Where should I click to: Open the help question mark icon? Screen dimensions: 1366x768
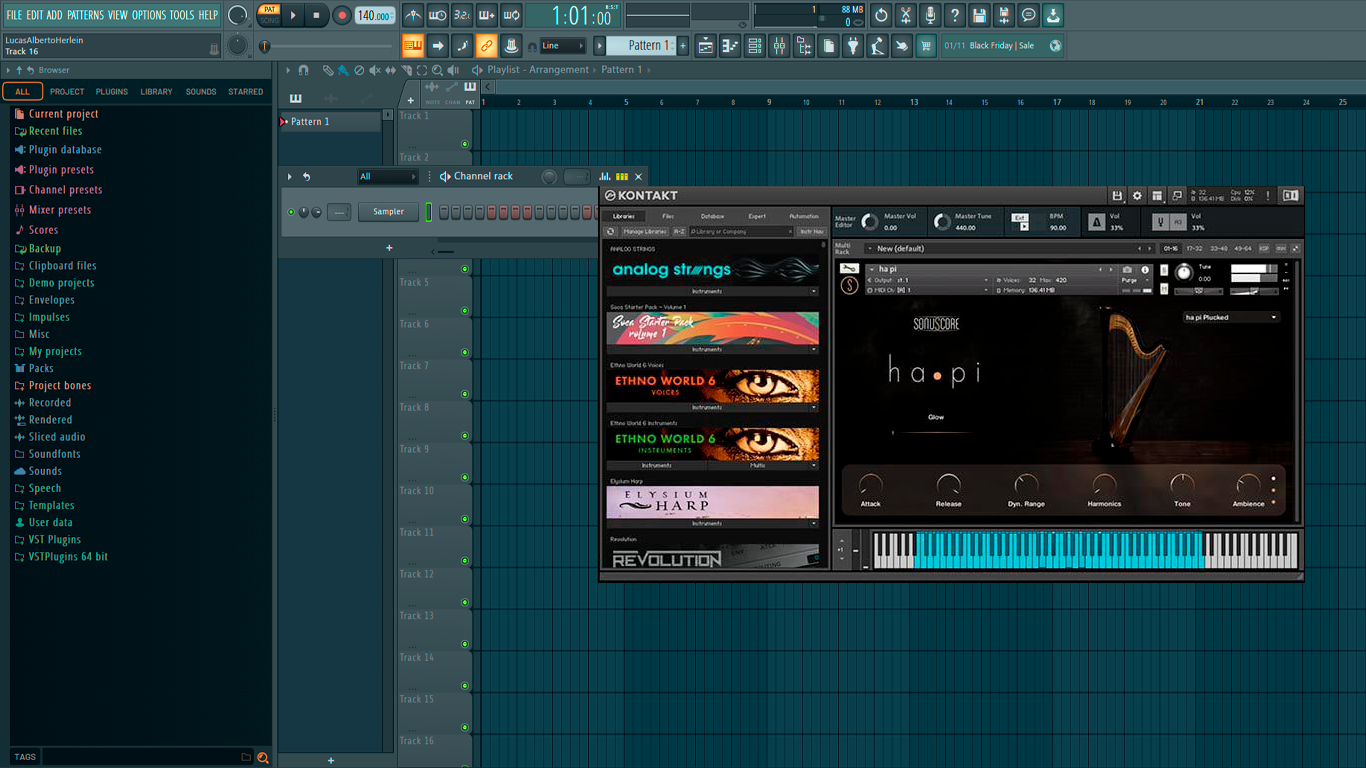tap(955, 15)
